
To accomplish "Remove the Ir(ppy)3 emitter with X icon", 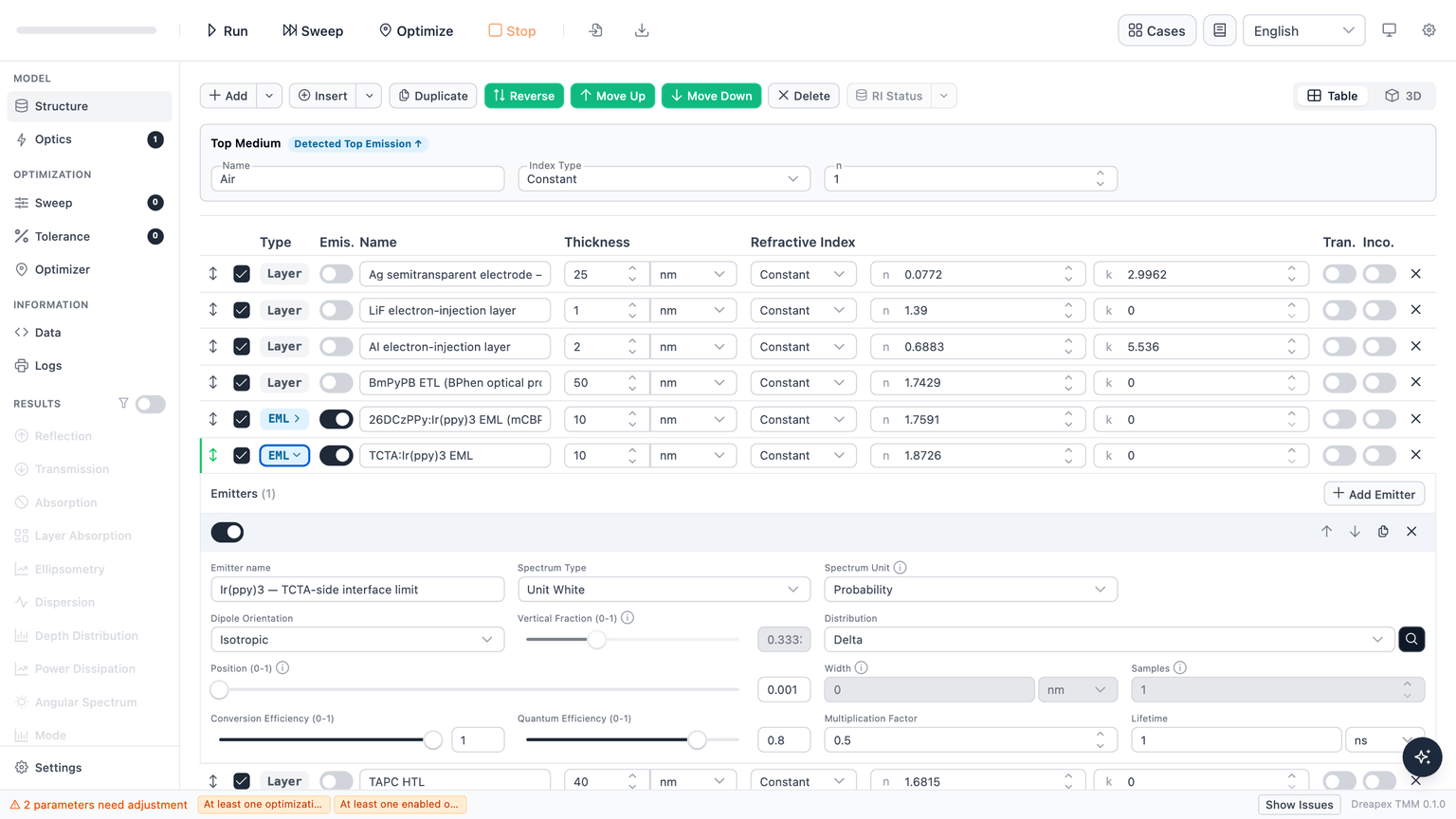I will coord(1411,532).
